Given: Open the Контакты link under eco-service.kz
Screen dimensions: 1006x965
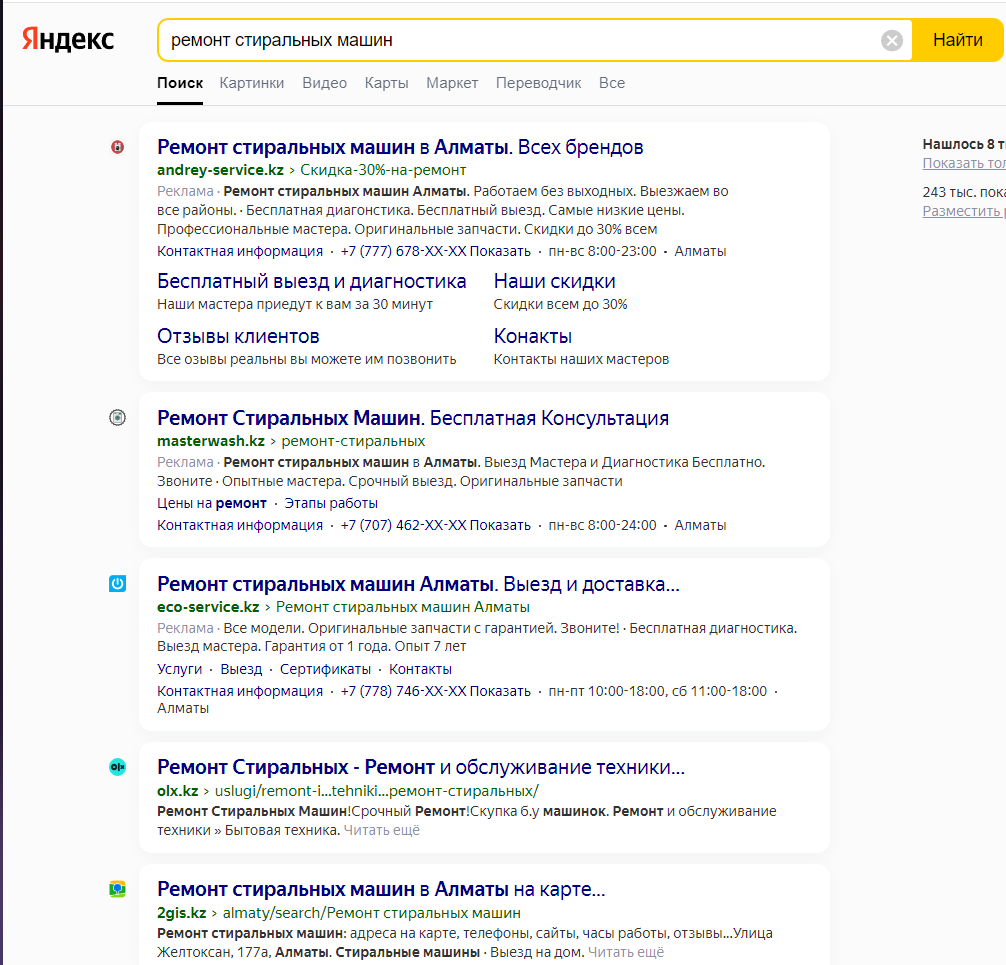Looking at the screenshot, I should click(420, 669).
